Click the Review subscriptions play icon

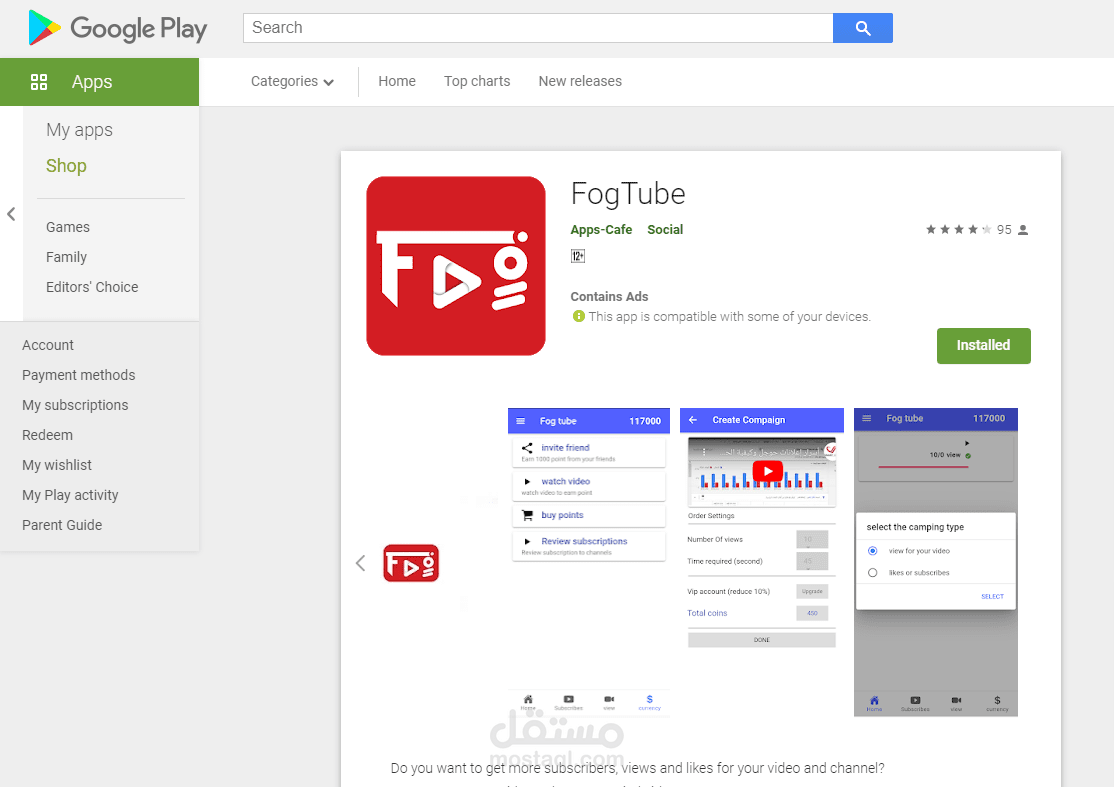click(x=527, y=541)
